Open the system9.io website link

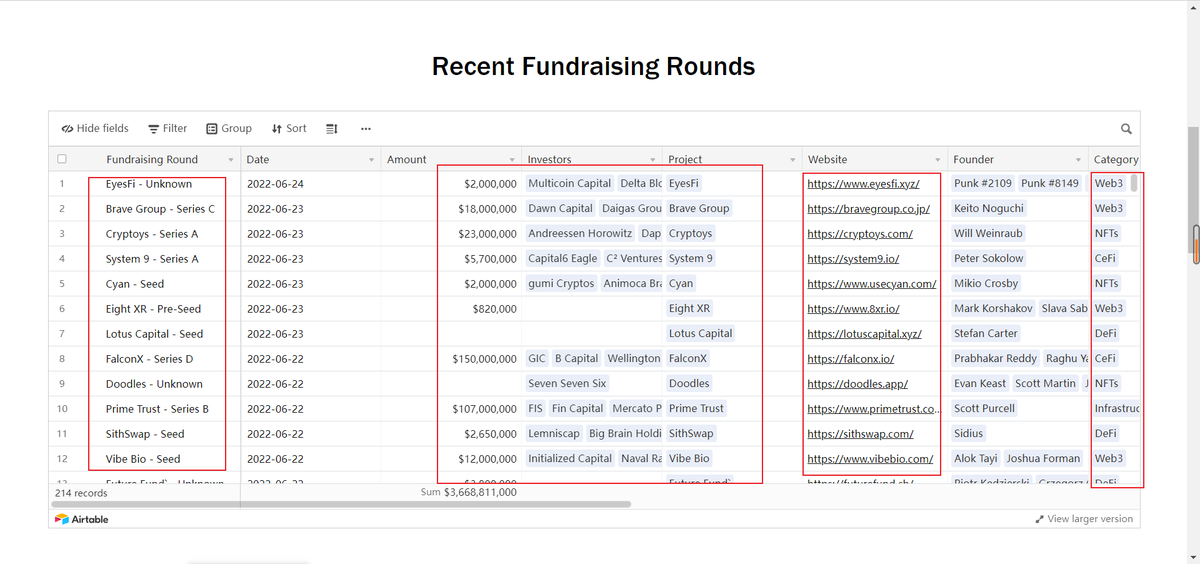coord(853,259)
